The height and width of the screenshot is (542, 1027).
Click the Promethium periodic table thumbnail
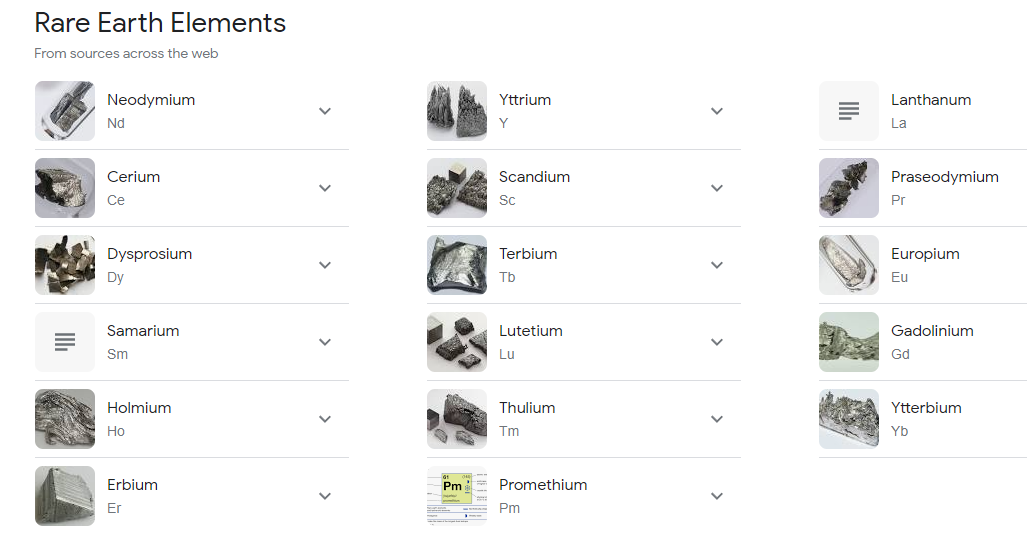pos(456,496)
